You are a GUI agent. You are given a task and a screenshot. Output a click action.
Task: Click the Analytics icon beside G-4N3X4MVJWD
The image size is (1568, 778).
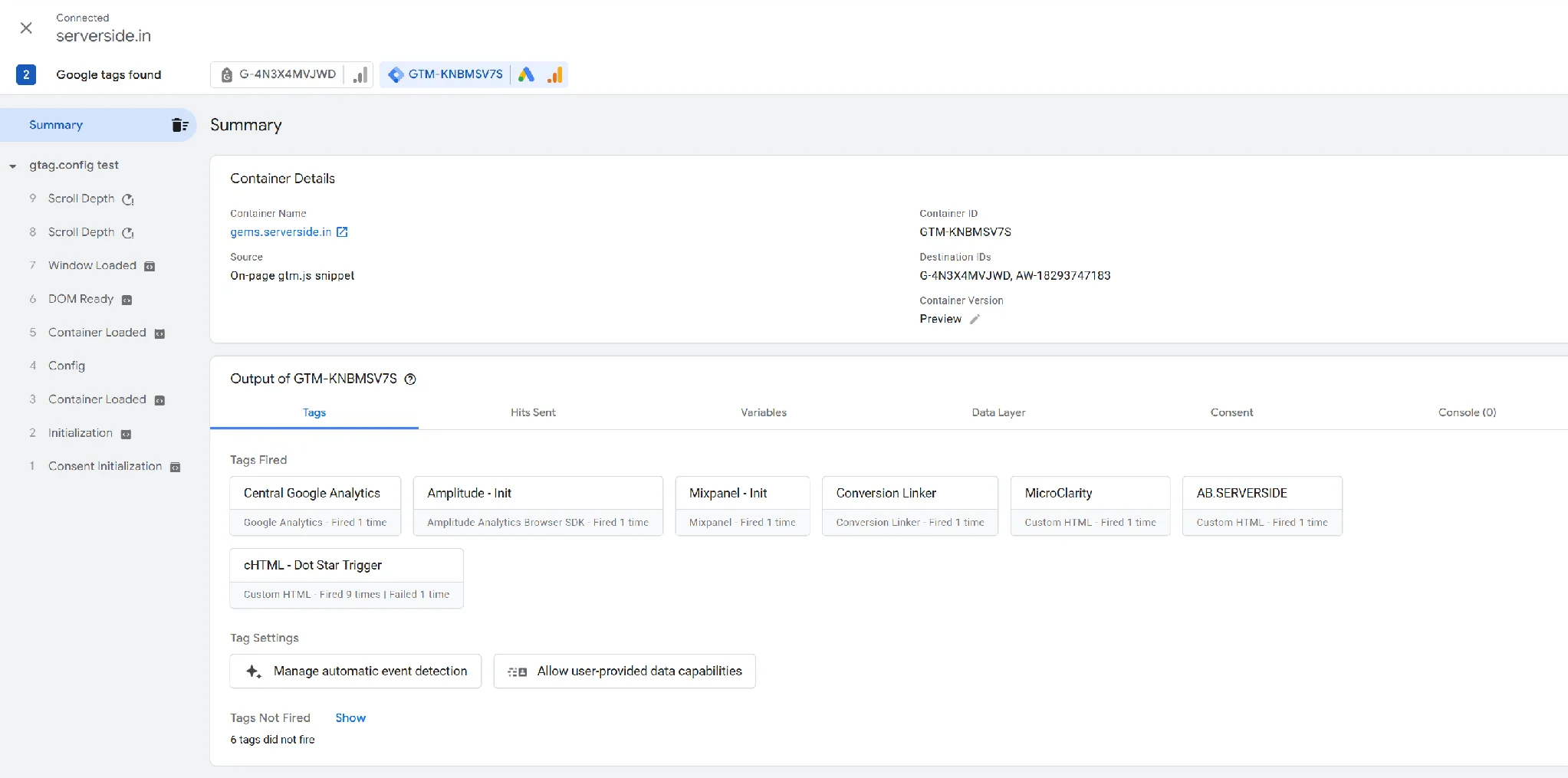(360, 74)
